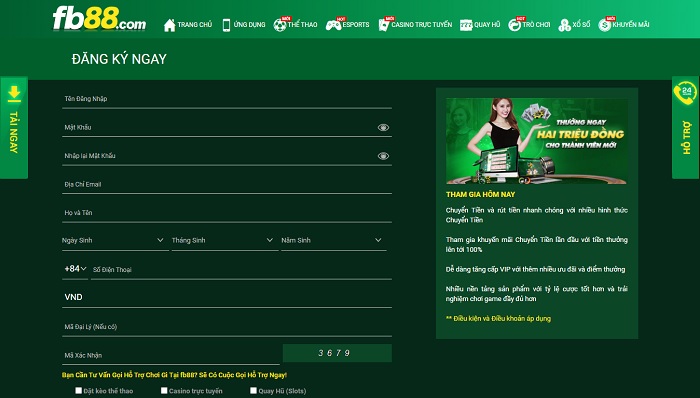Image resolution: width=700 pixels, height=398 pixels.
Task: Open the gamepad Esports icon
Action: [x=333, y=25]
